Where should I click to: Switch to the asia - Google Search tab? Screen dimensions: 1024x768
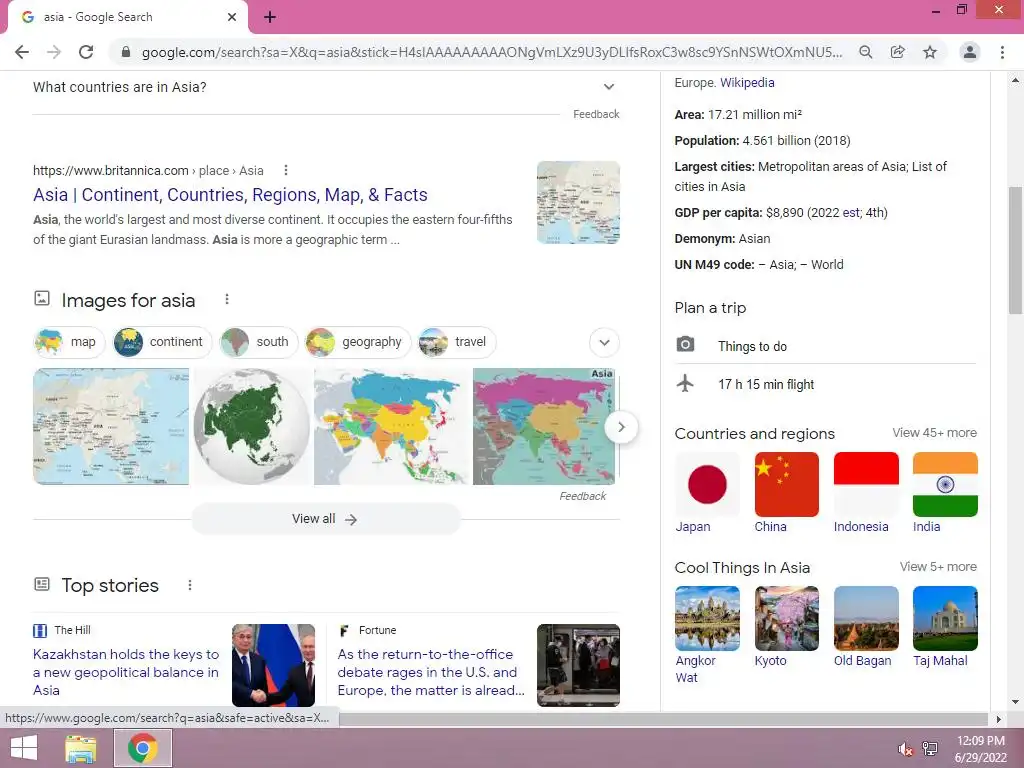(x=127, y=17)
